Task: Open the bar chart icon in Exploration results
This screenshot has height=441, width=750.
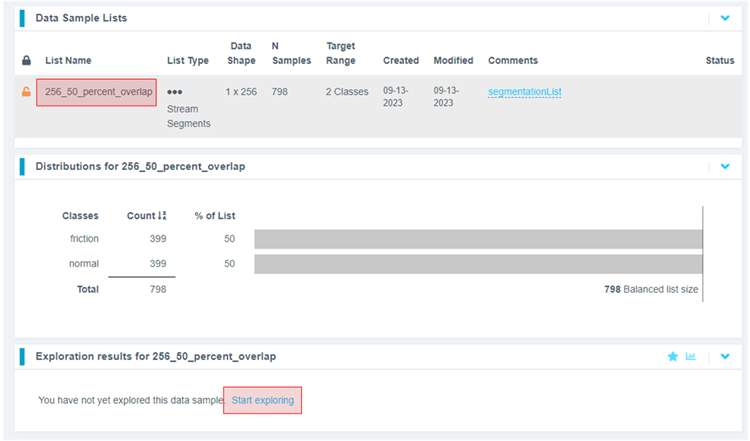Action: pyautogui.click(x=691, y=356)
